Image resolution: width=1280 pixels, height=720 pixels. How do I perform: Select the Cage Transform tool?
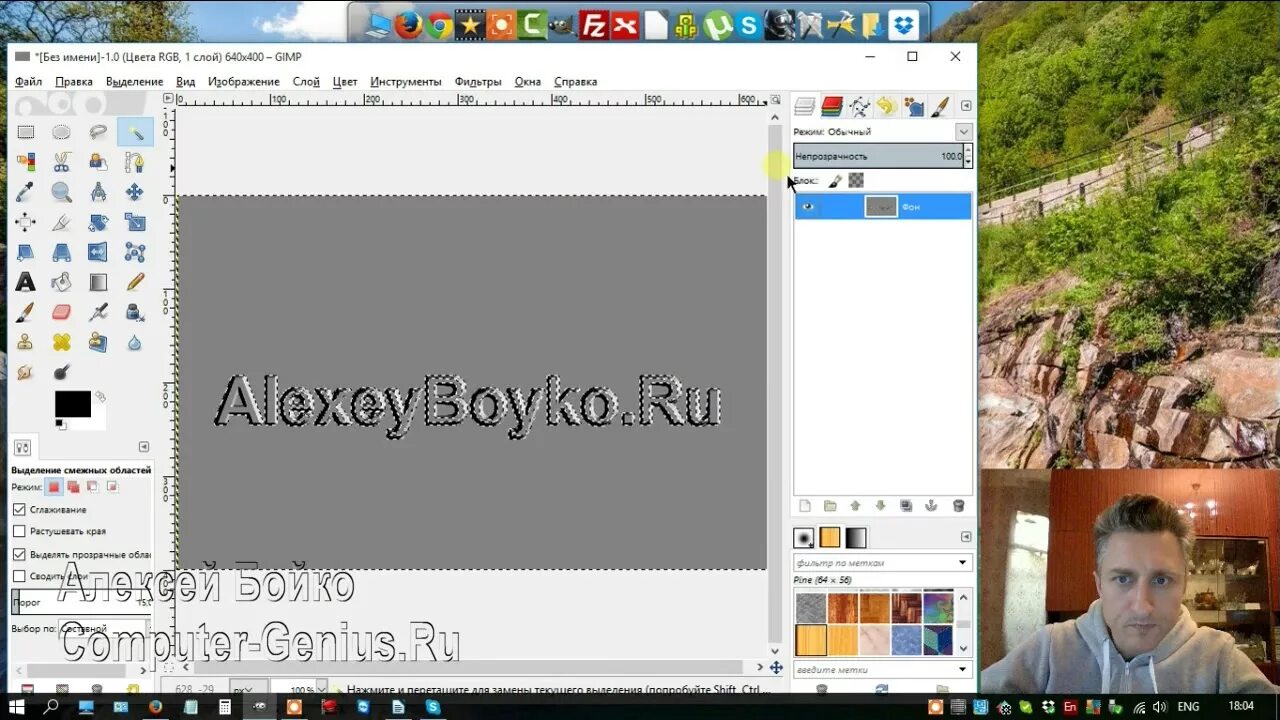click(x=135, y=252)
